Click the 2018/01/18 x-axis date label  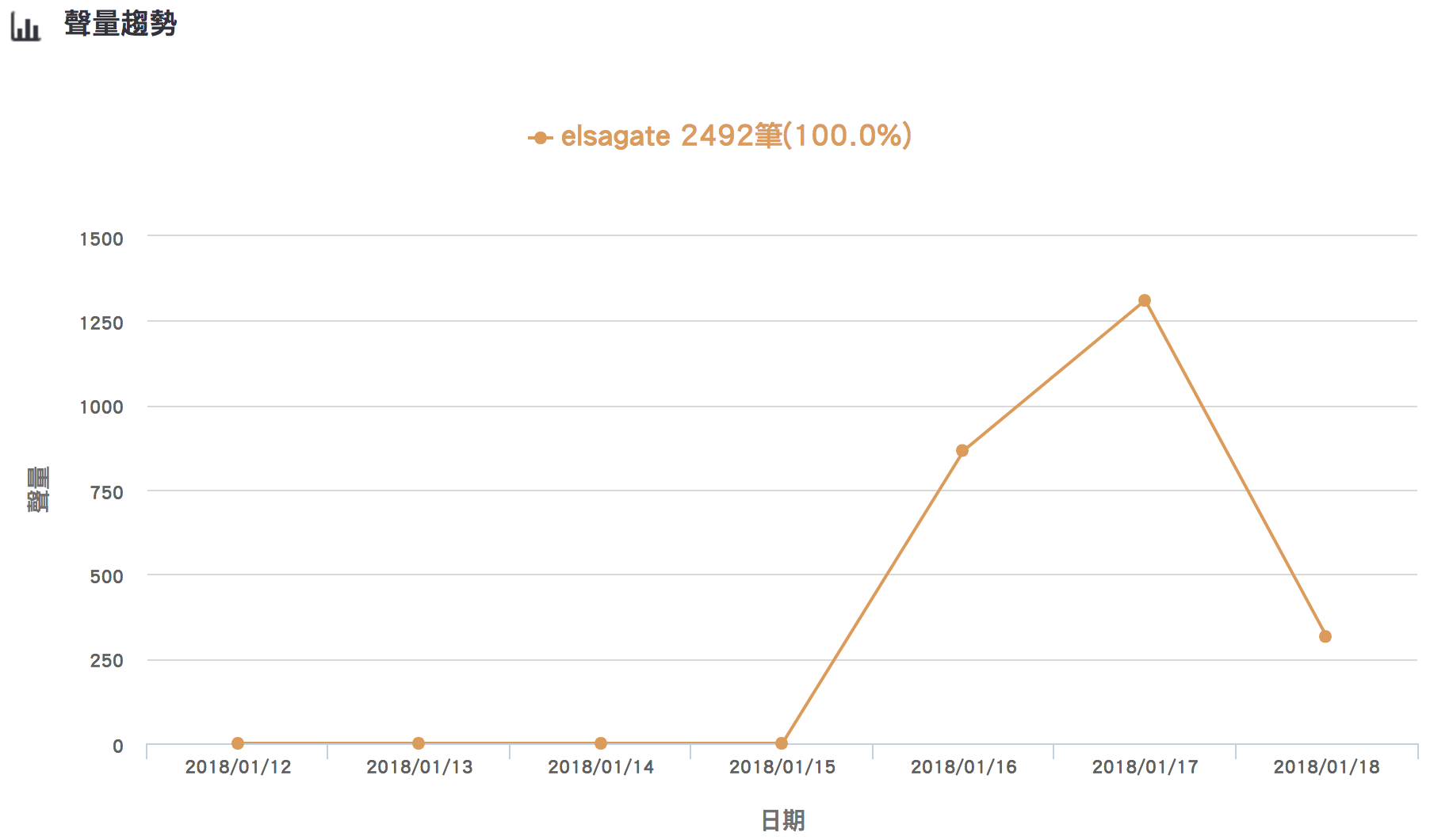tap(1326, 767)
